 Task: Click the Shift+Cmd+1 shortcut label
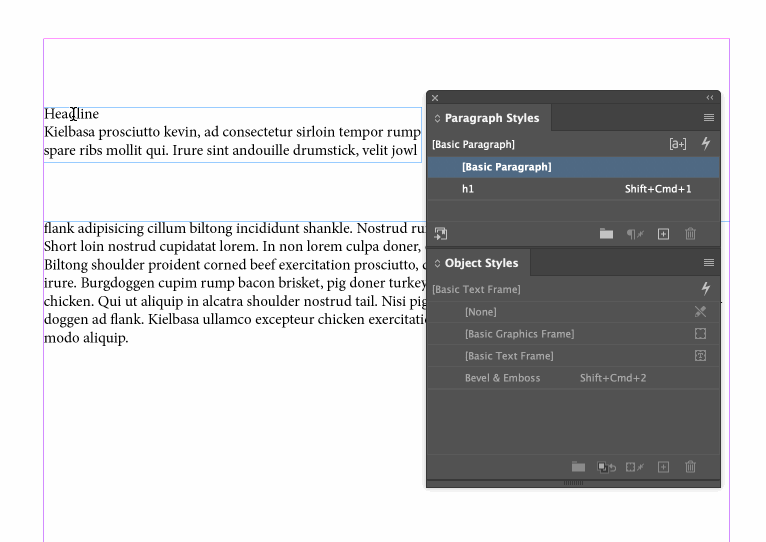tap(658, 189)
